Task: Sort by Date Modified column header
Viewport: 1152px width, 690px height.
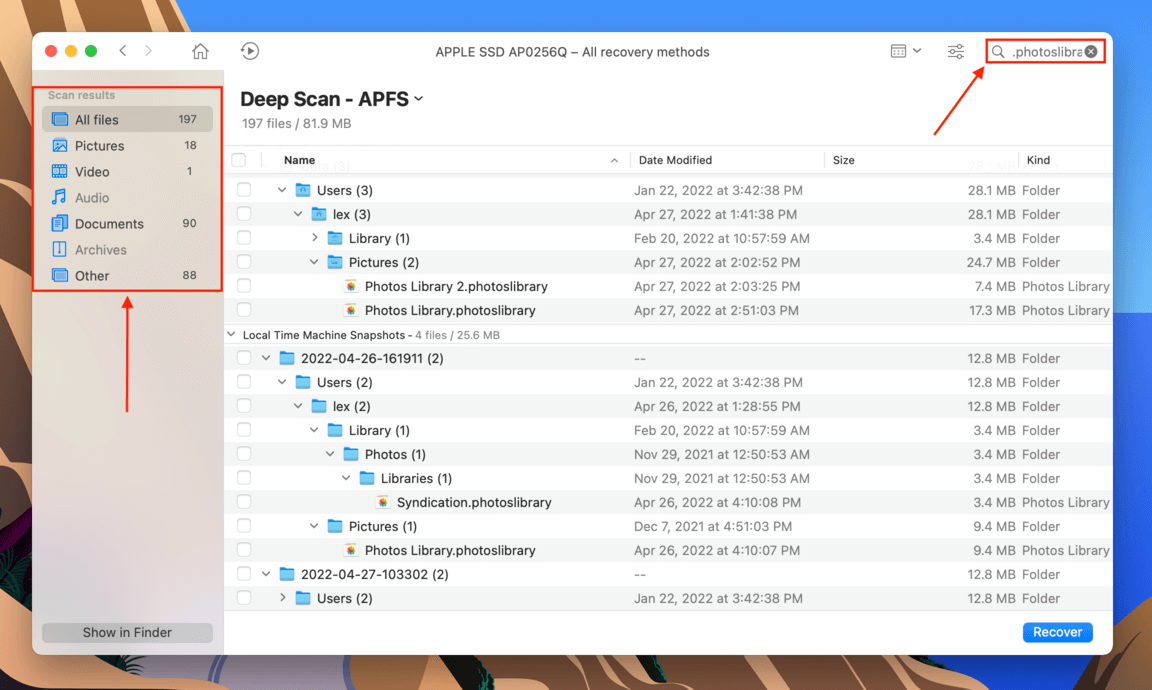Action: 675,160
